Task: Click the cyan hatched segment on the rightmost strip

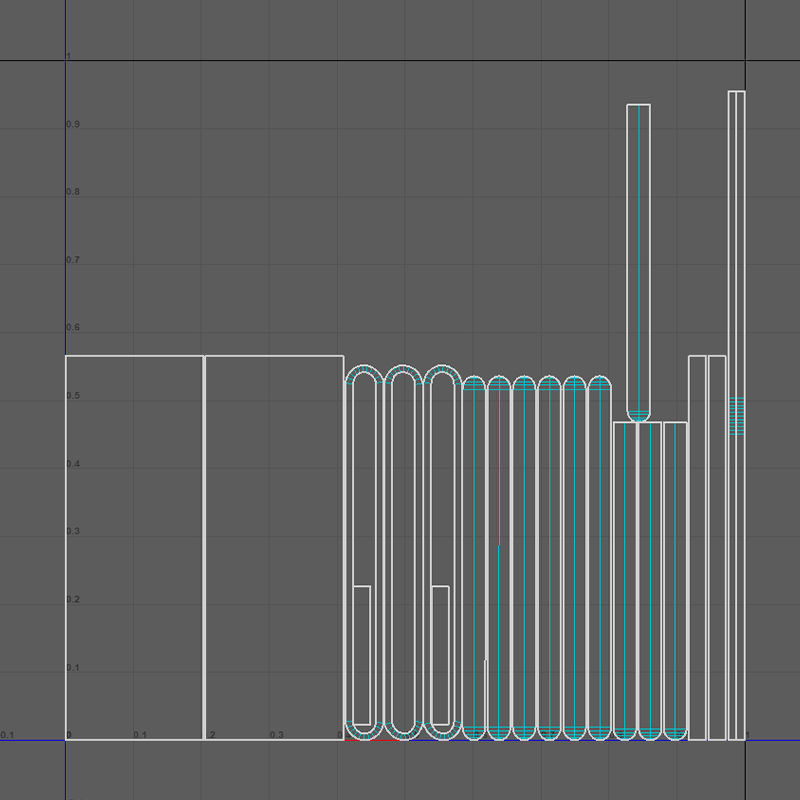Action: coord(736,416)
